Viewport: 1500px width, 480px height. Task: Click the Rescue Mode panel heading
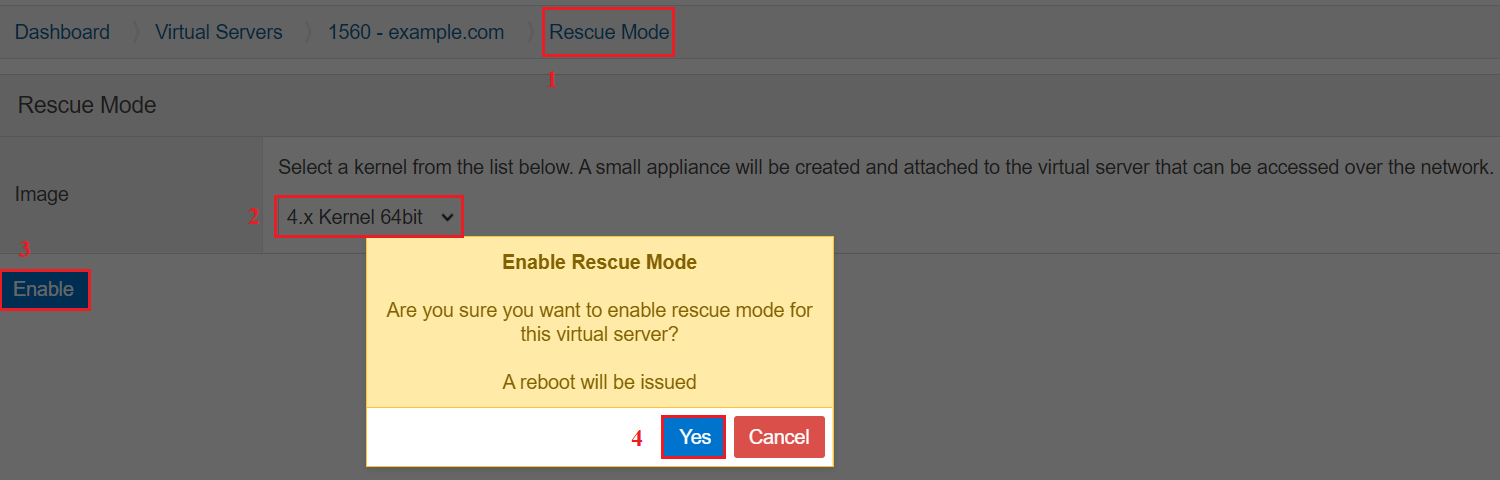pyautogui.click(x=87, y=105)
